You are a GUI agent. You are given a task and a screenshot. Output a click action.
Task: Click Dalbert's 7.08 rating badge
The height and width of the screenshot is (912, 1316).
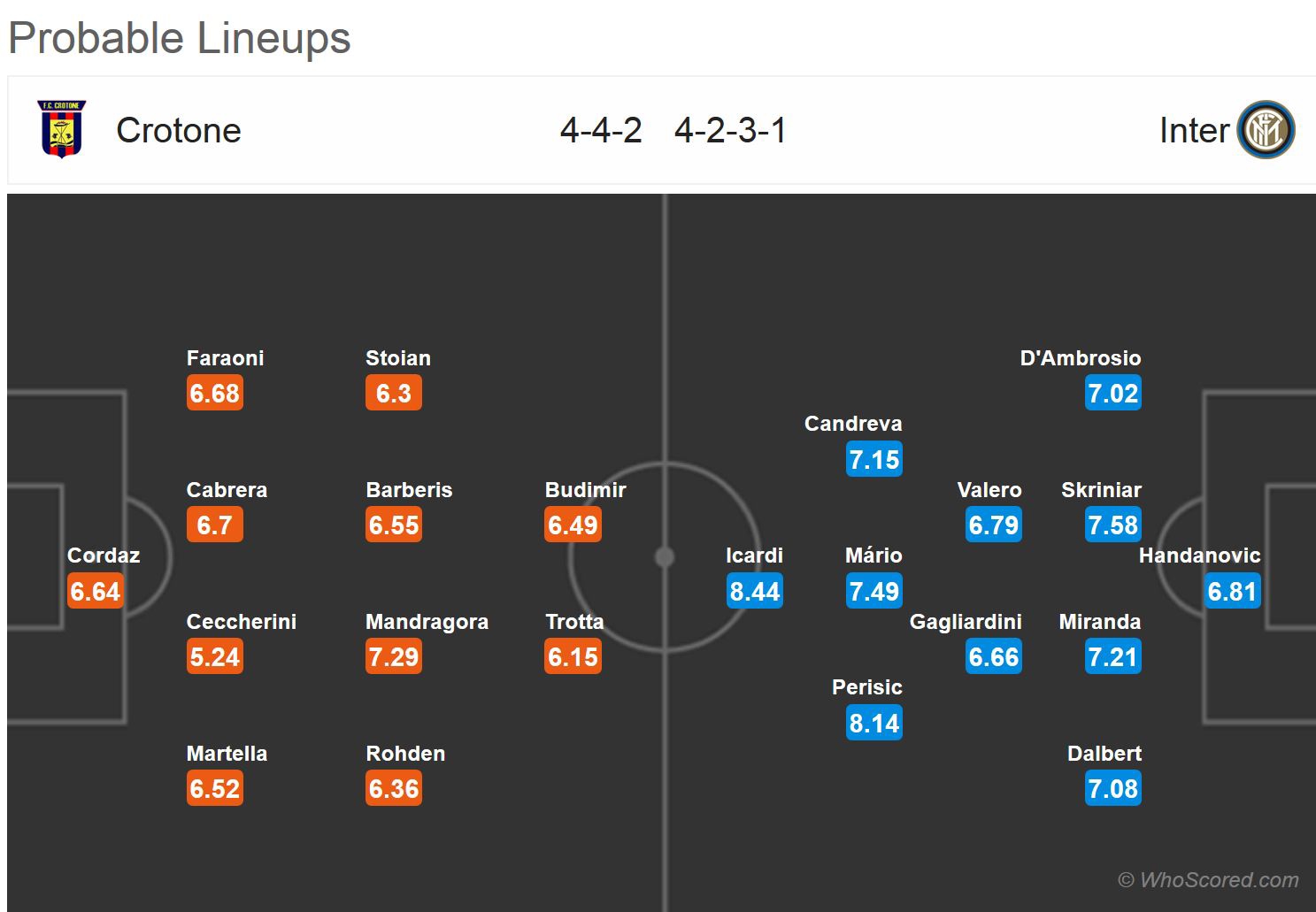point(1112,788)
